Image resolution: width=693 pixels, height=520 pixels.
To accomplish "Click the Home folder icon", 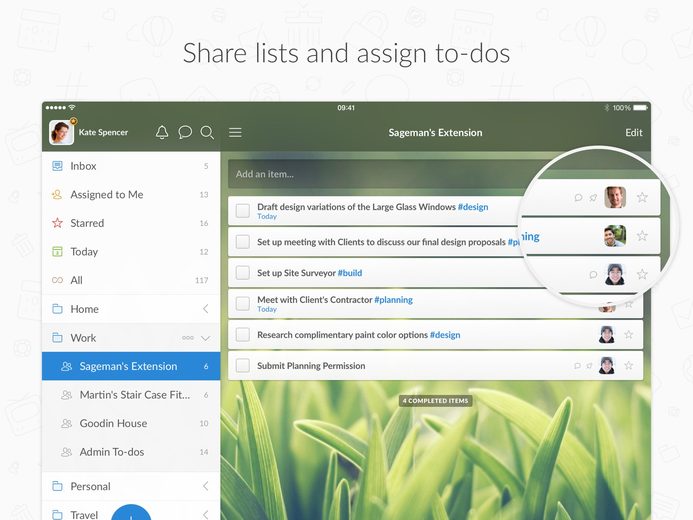I will tap(57, 309).
